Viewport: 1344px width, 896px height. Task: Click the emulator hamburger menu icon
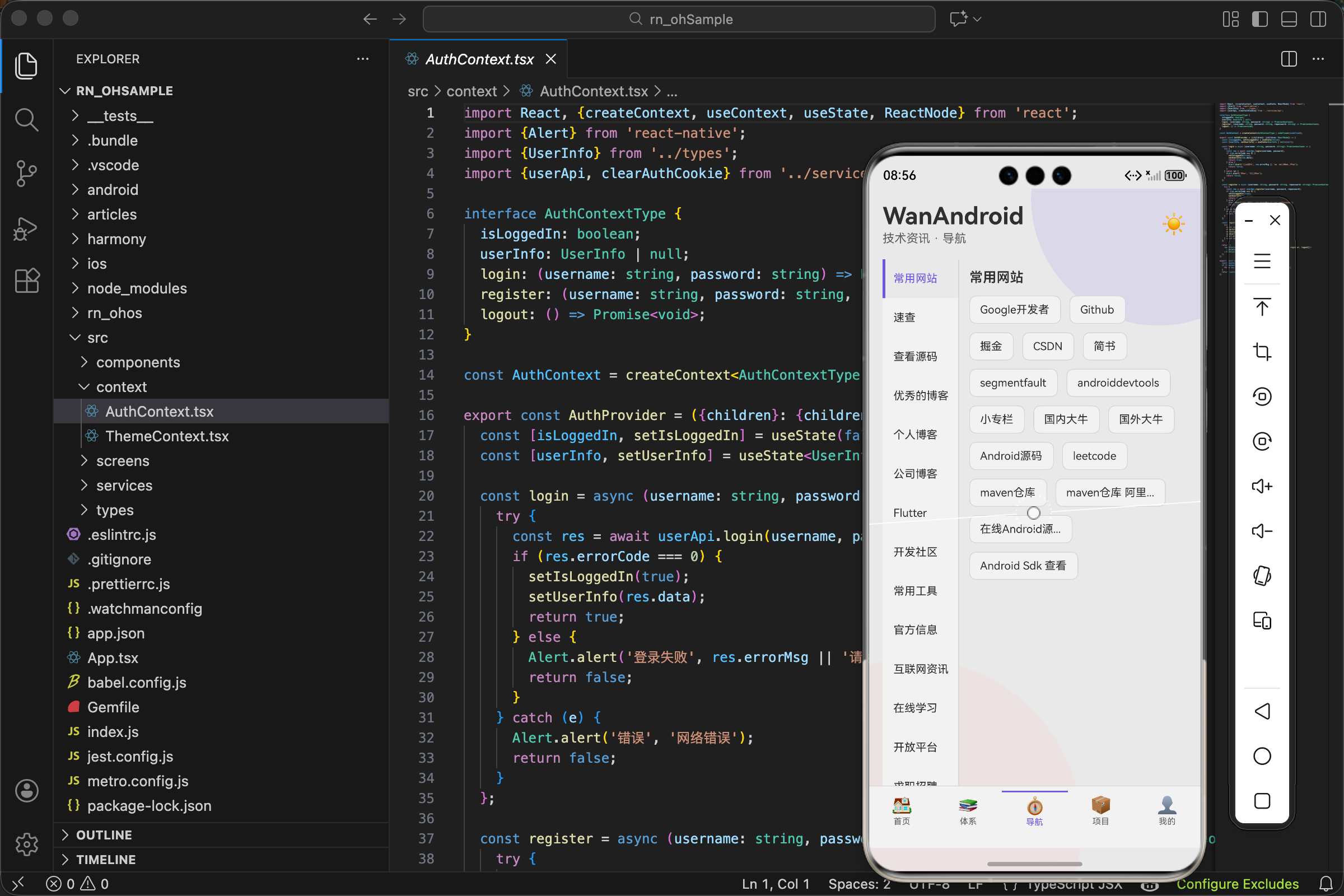point(1262,261)
